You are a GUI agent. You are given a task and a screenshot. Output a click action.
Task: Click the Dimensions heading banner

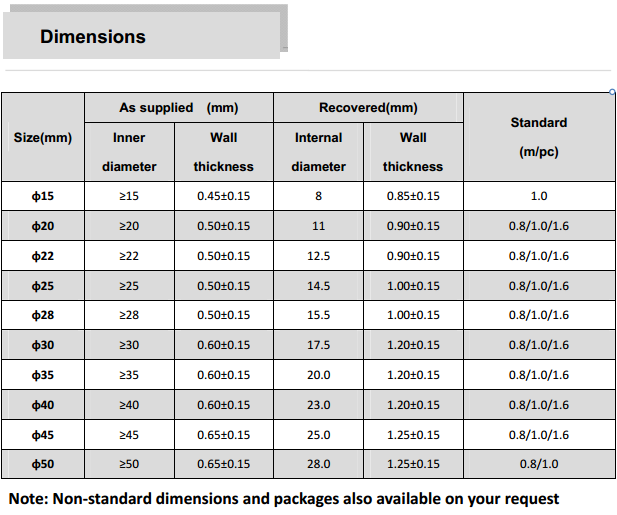click(142, 35)
